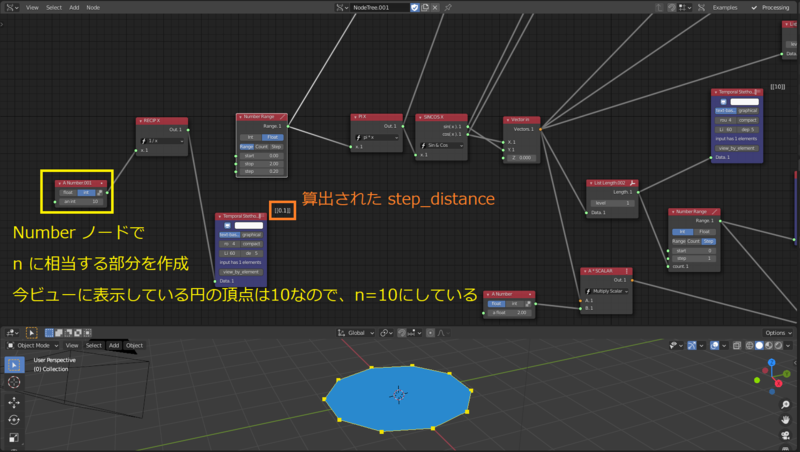This screenshot has height=452, width=800.
Task: Set A Number.001 node to float mode
Action: (68, 192)
